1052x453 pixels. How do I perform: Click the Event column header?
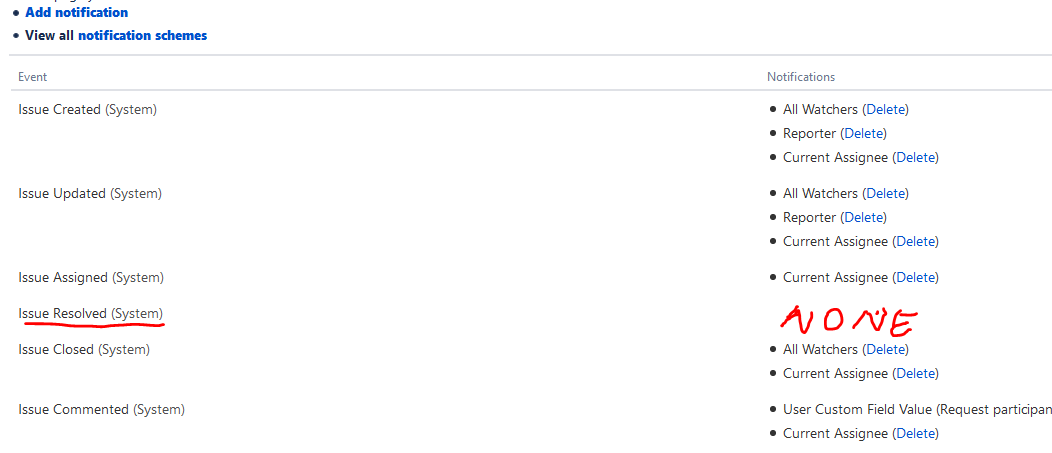(32, 77)
